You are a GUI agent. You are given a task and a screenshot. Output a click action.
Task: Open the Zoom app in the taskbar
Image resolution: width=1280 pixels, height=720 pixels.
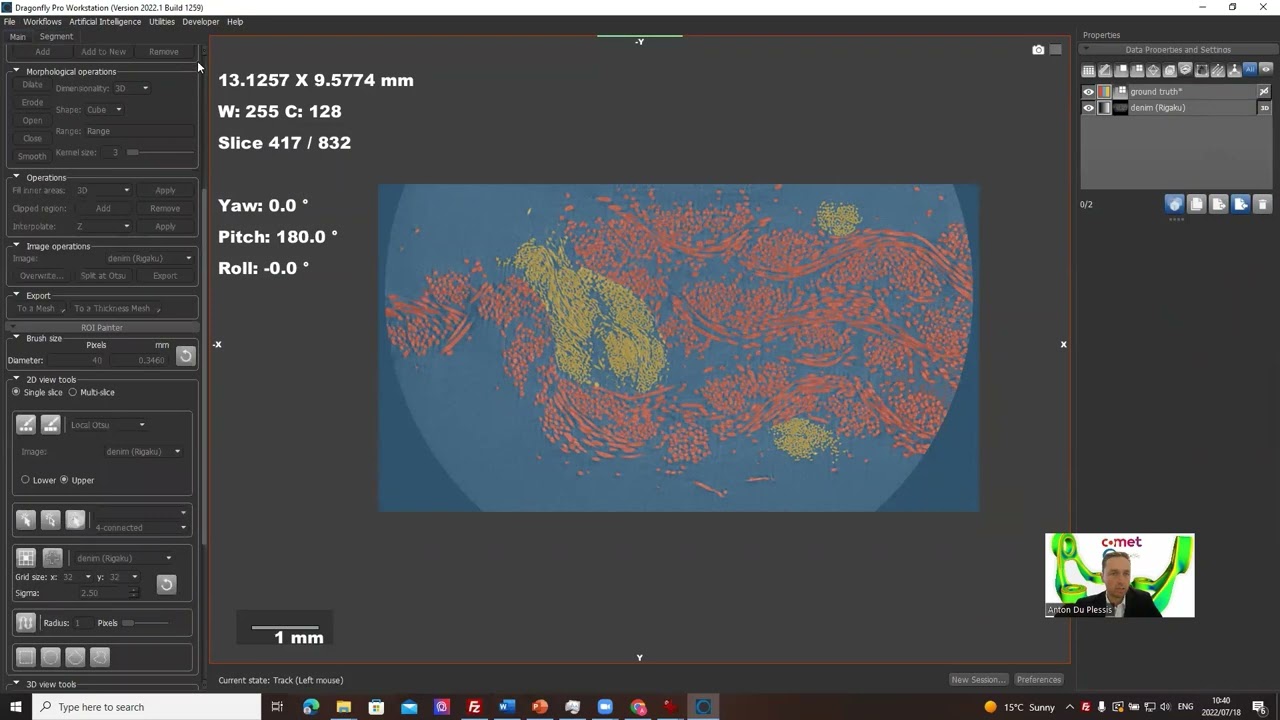click(605, 707)
